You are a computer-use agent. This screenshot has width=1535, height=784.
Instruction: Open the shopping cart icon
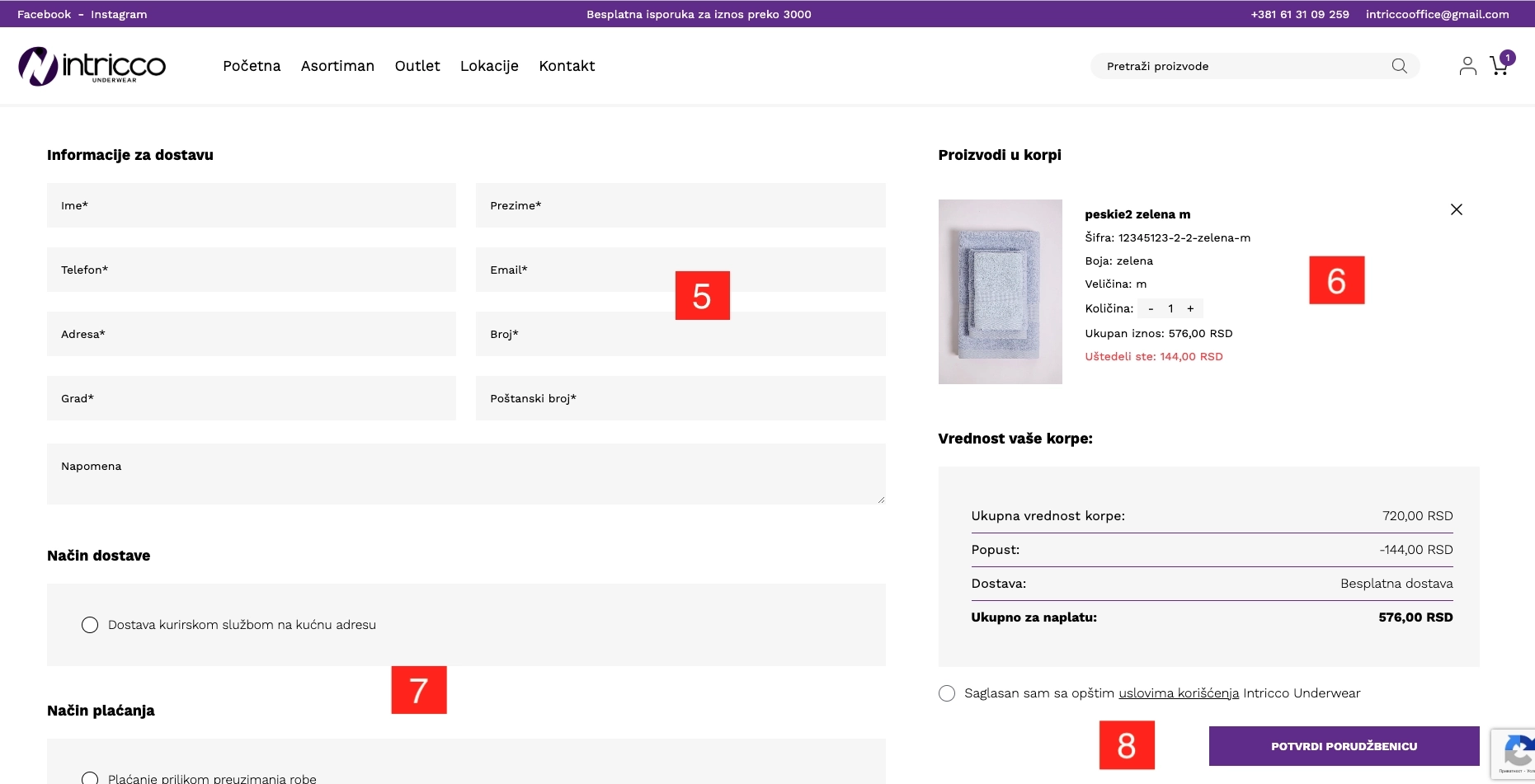pos(1500,66)
